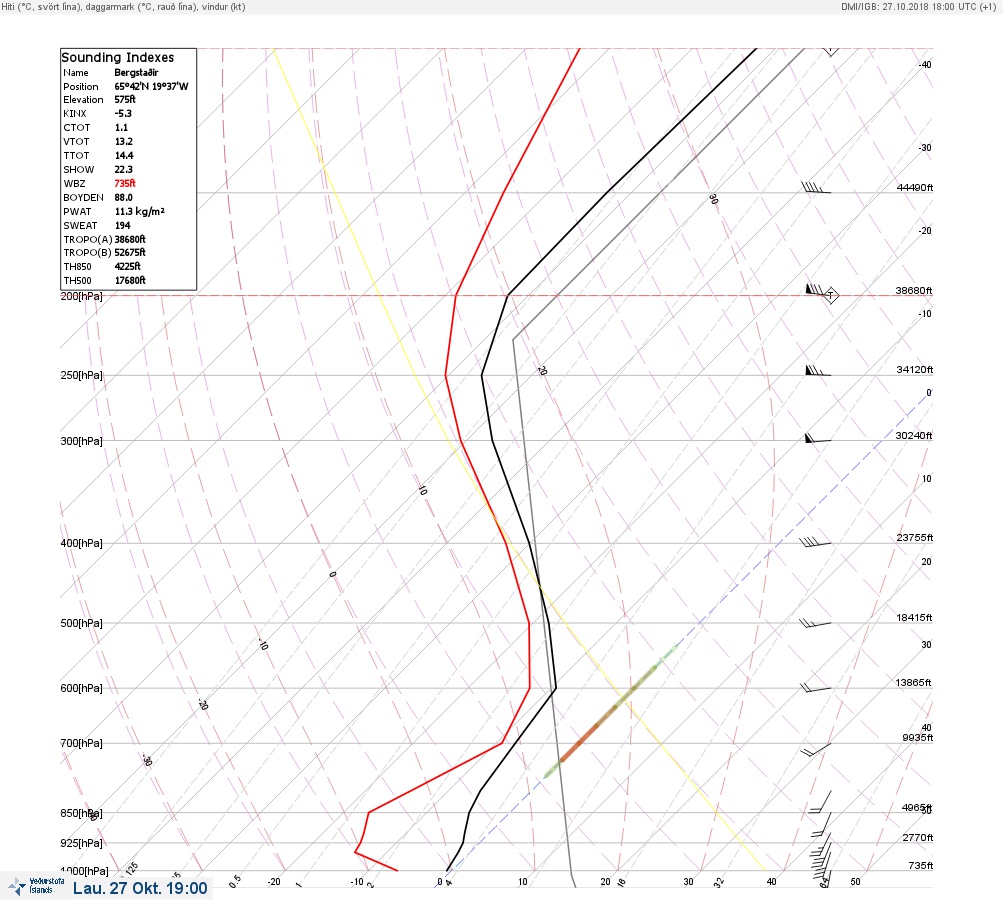Select the TROPO(A) row label
Viewport: 1003px width, 900px height.
88,239
